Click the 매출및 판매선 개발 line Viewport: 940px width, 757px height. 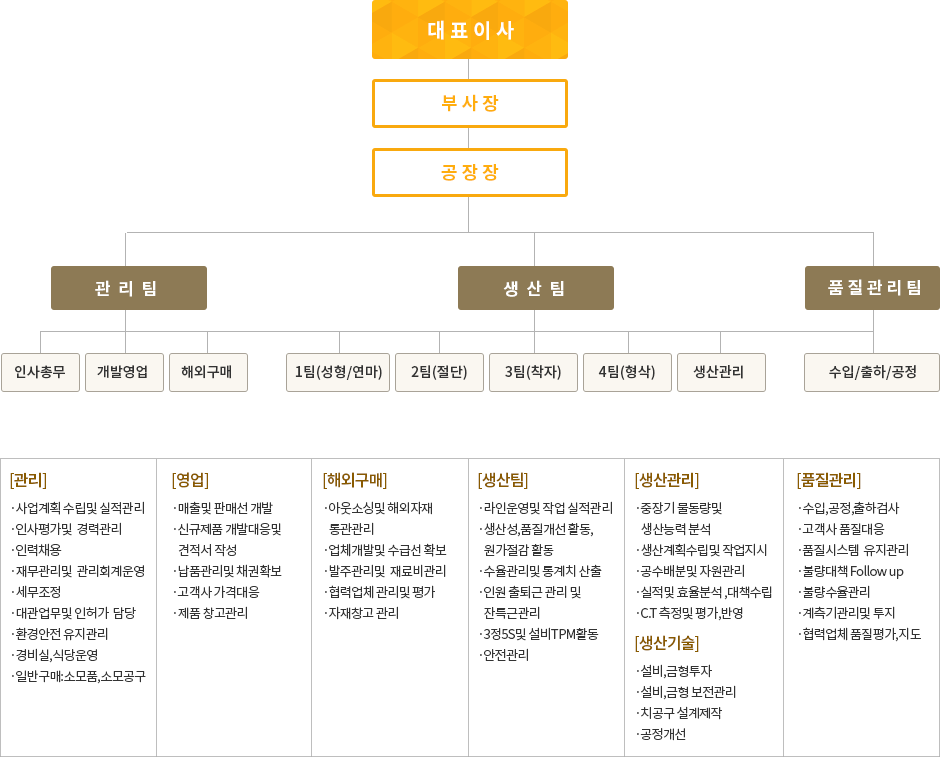click(222, 508)
